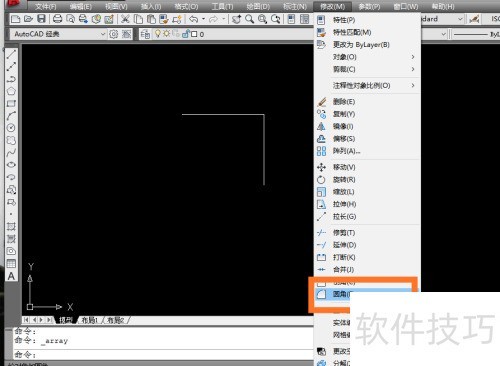Select the Table tool
The image size is (500, 366).
11,263
